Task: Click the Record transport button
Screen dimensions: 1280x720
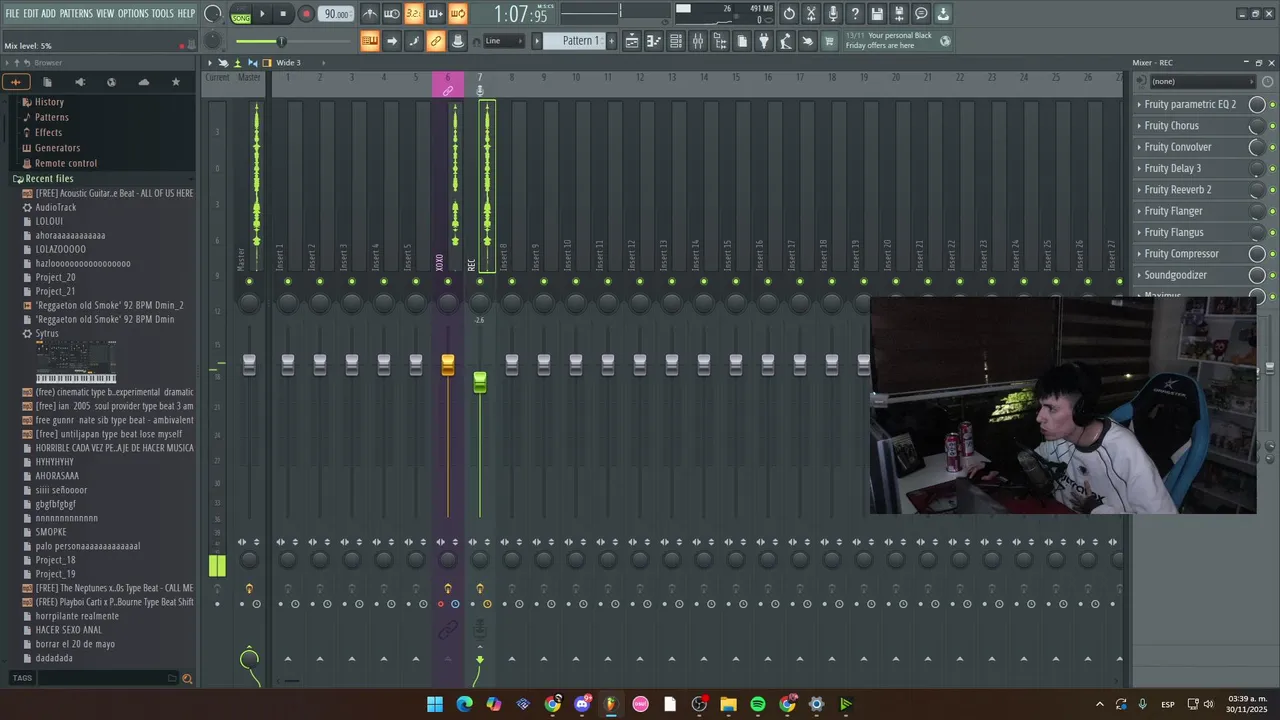Action: coord(306,14)
